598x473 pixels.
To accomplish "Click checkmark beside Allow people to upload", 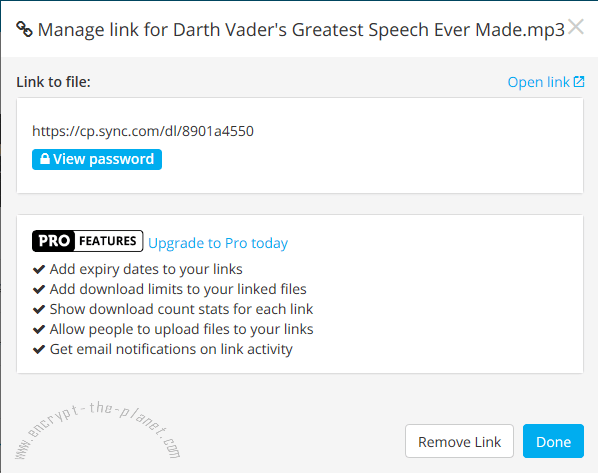I will tap(39, 329).
